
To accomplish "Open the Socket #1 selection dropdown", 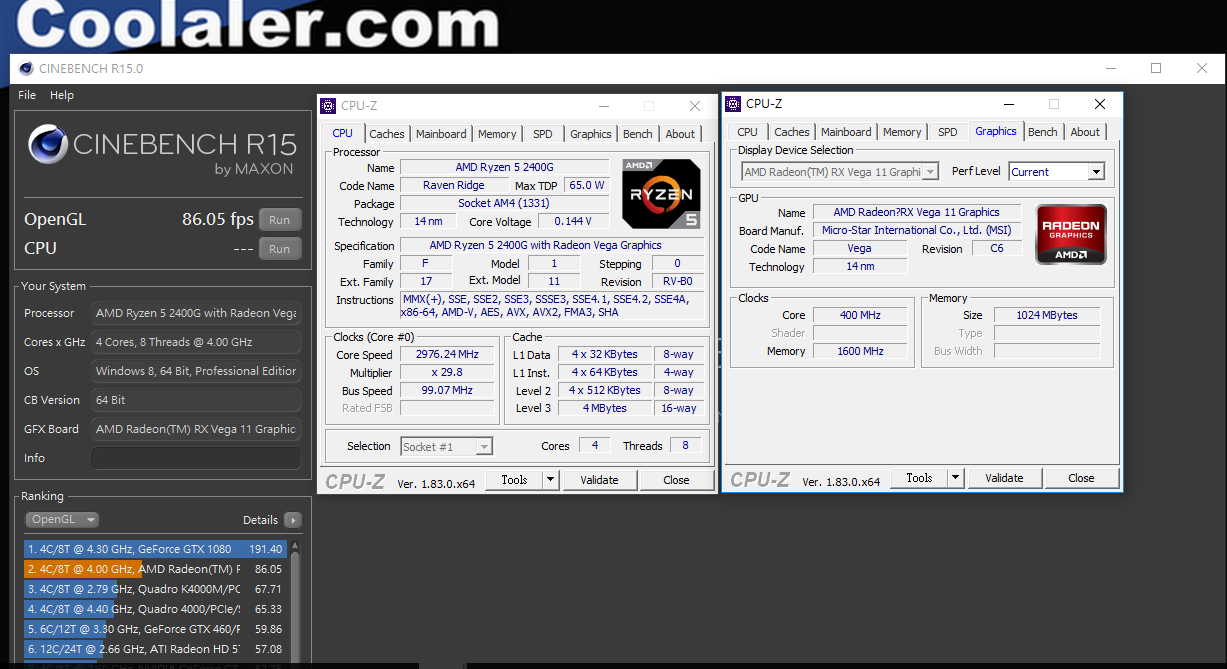I will [x=447, y=447].
